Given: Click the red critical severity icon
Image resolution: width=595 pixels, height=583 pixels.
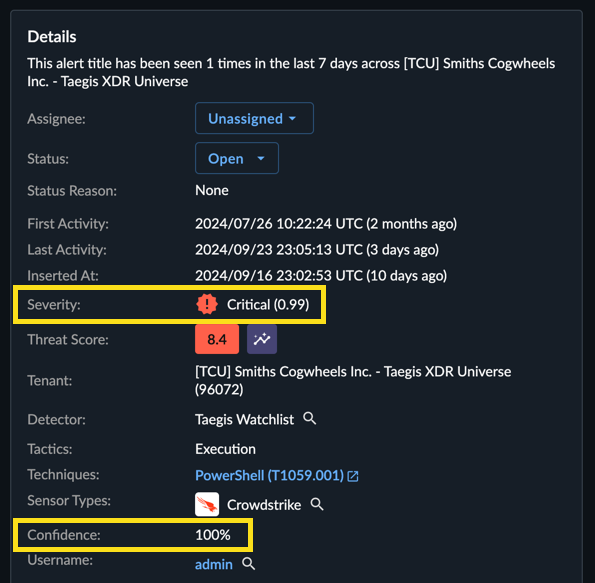Looking at the screenshot, I should [x=207, y=304].
